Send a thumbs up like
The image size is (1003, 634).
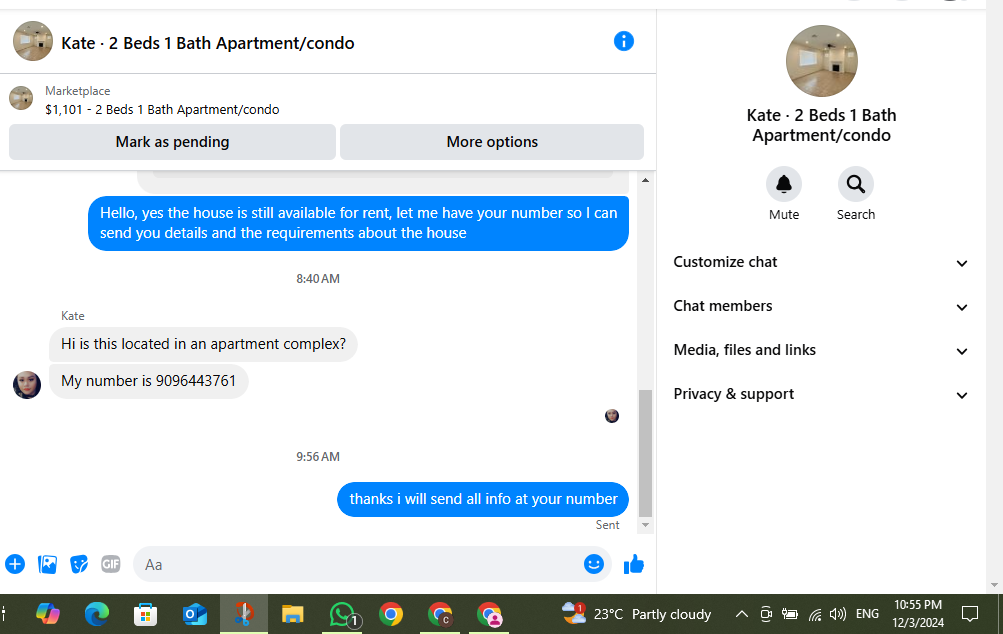(x=633, y=564)
